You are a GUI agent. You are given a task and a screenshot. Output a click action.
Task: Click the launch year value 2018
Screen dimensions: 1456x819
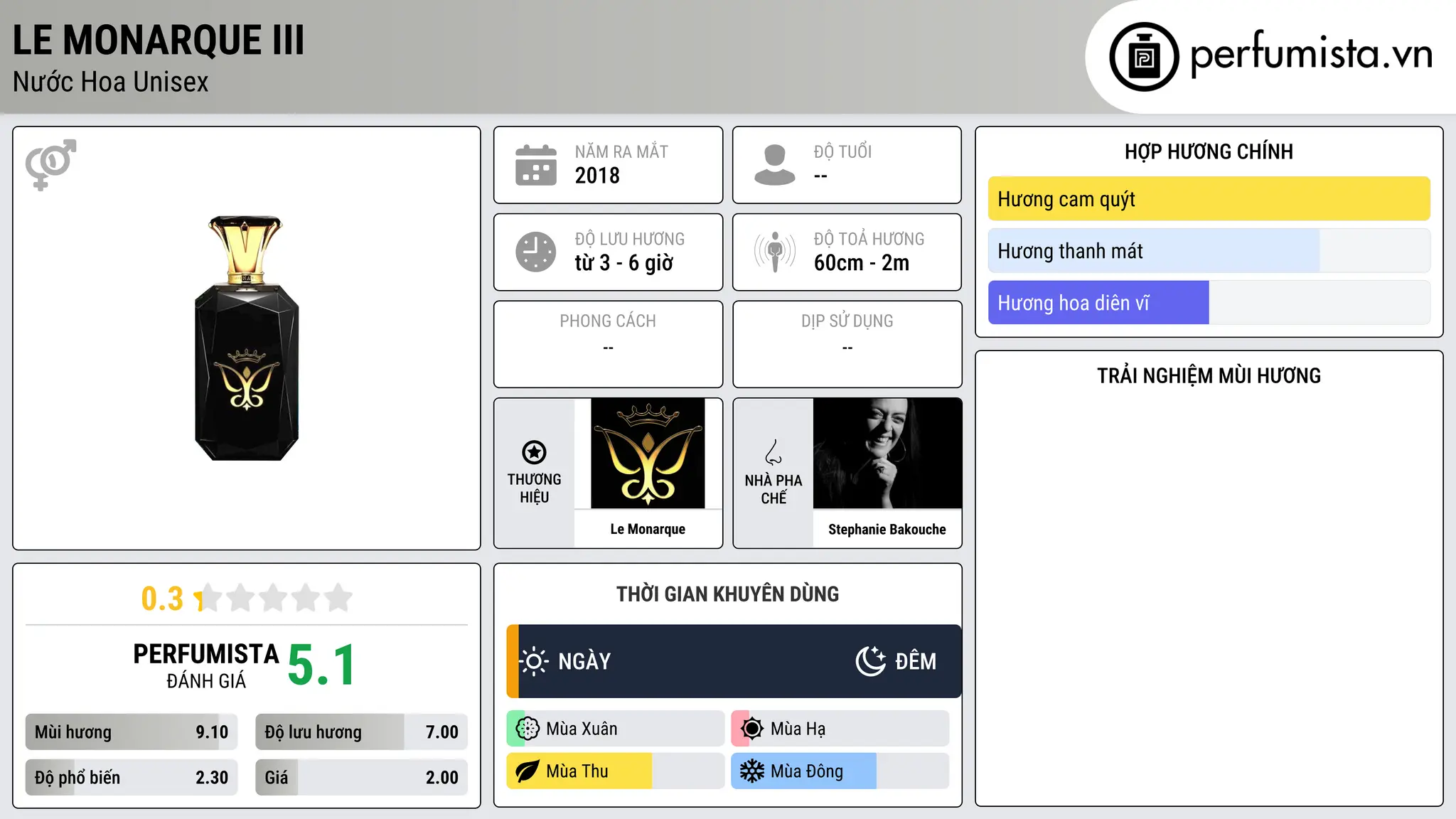597,176
